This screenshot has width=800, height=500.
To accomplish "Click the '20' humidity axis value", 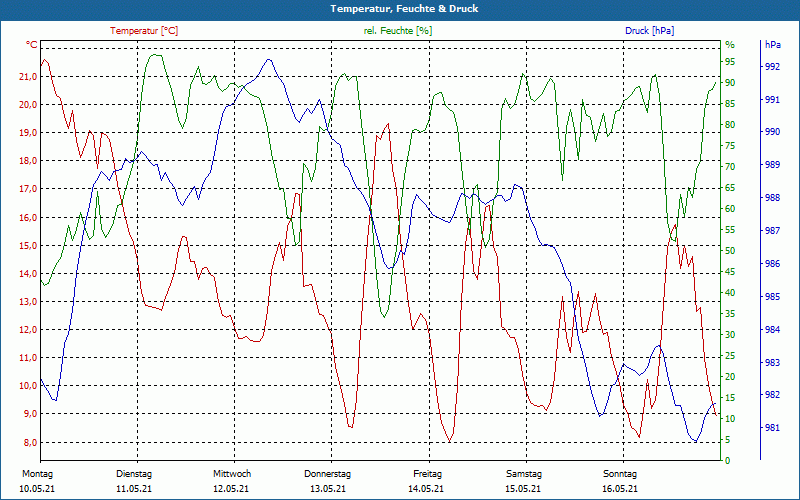I will click(x=730, y=377).
